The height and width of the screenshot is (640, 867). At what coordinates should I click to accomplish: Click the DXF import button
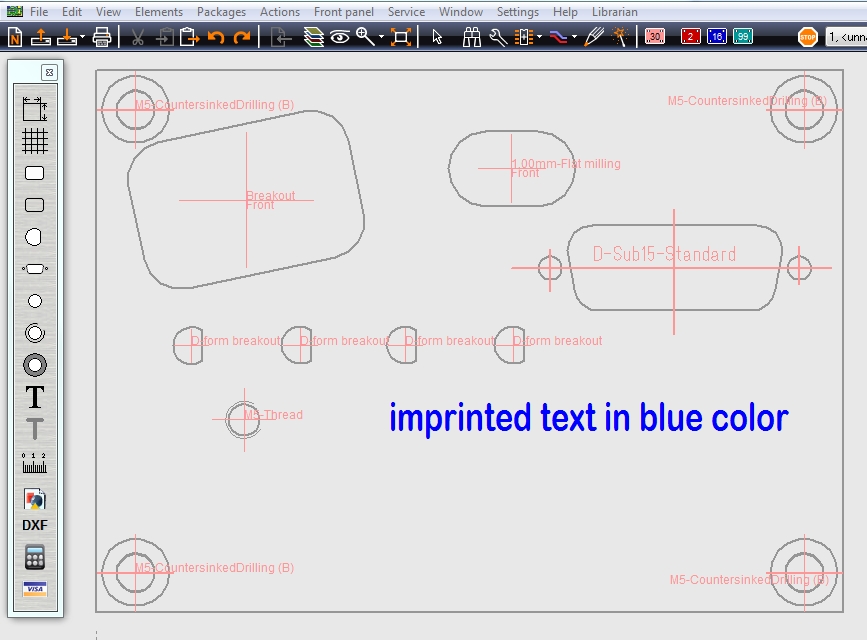35,525
